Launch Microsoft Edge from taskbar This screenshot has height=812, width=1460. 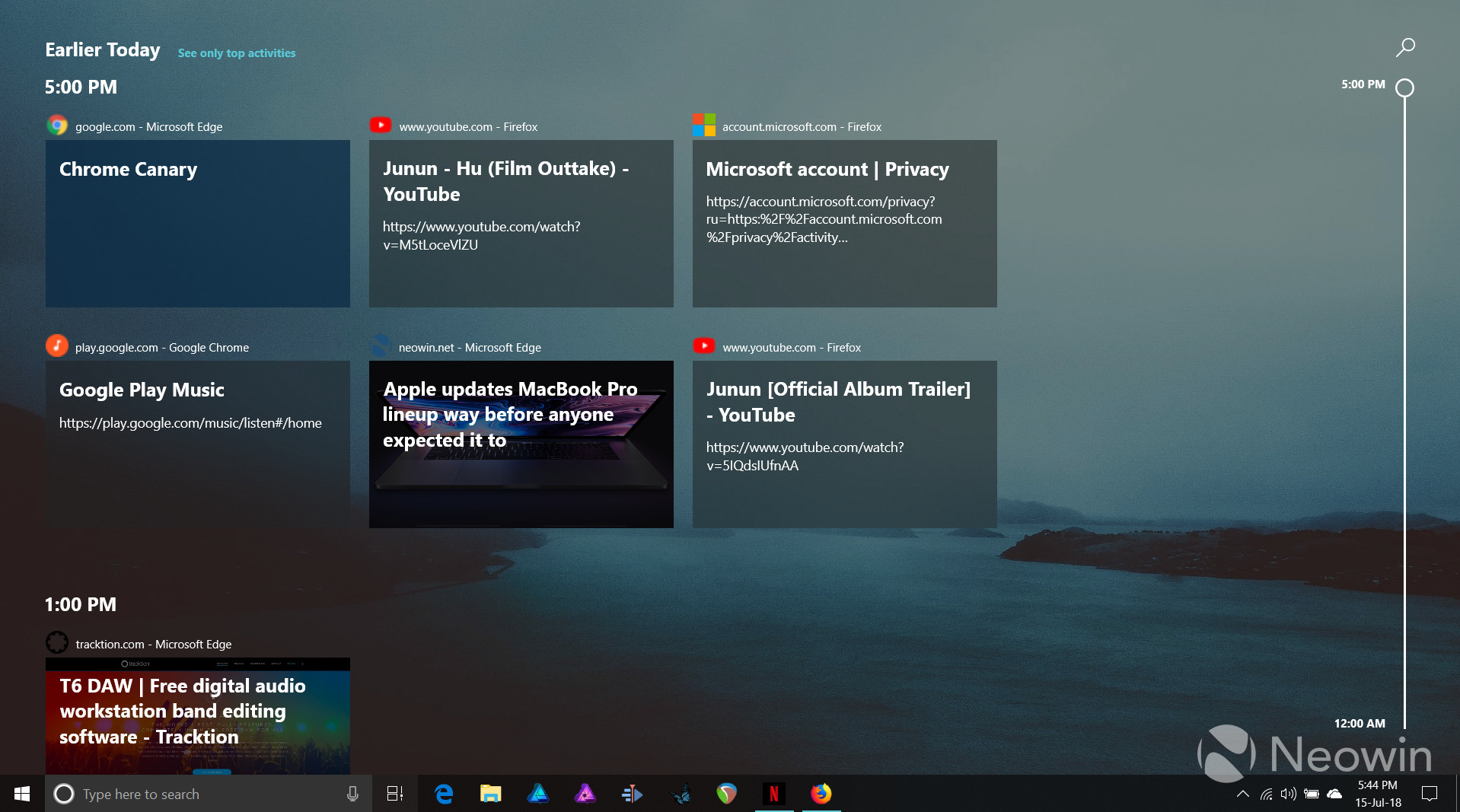(x=444, y=794)
